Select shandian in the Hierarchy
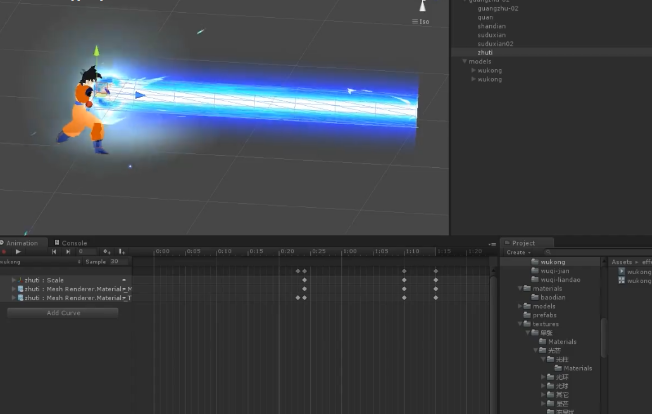652x414 pixels. coord(491,26)
